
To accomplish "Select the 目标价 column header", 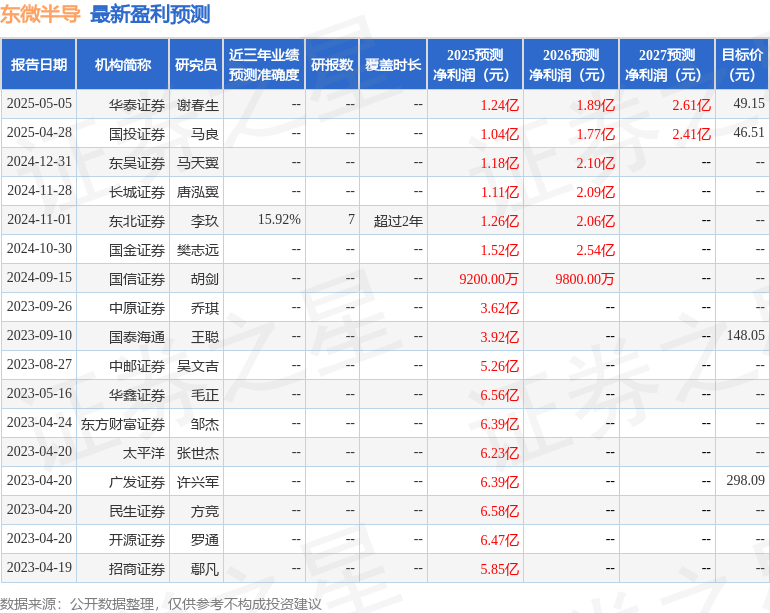I will tap(742, 64).
